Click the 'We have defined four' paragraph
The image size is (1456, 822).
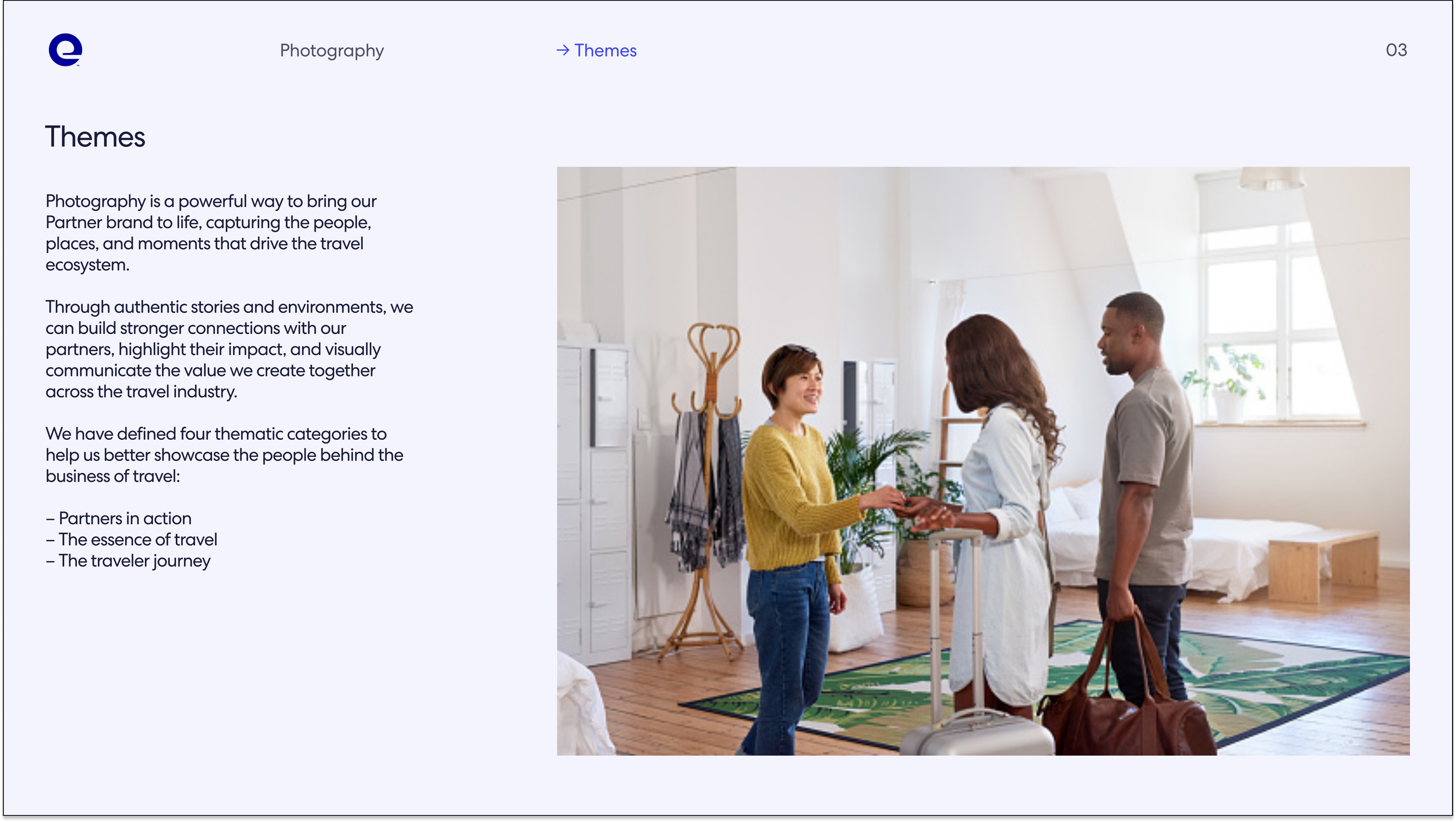(x=224, y=454)
